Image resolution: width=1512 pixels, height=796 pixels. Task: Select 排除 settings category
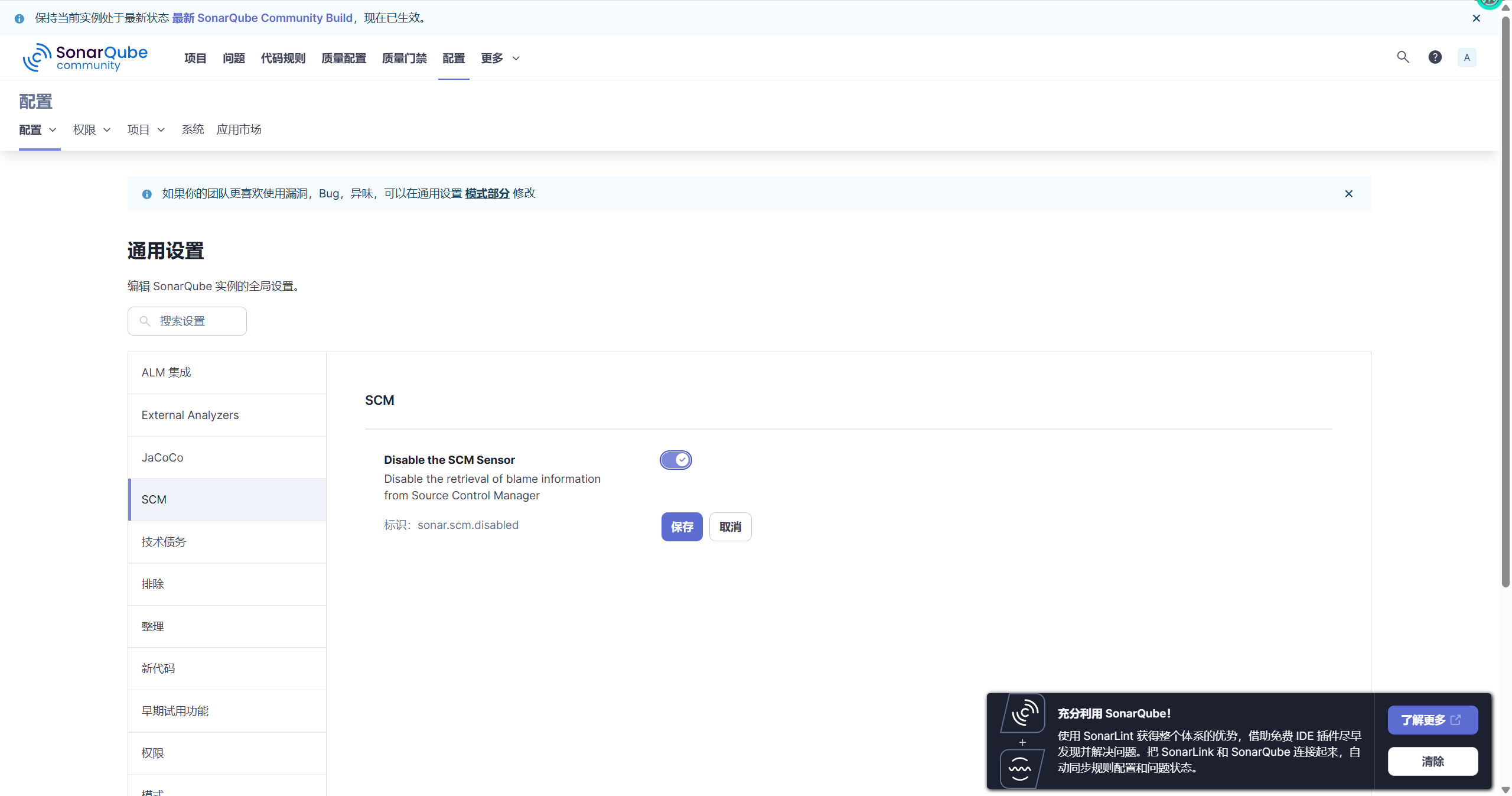[227, 584]
